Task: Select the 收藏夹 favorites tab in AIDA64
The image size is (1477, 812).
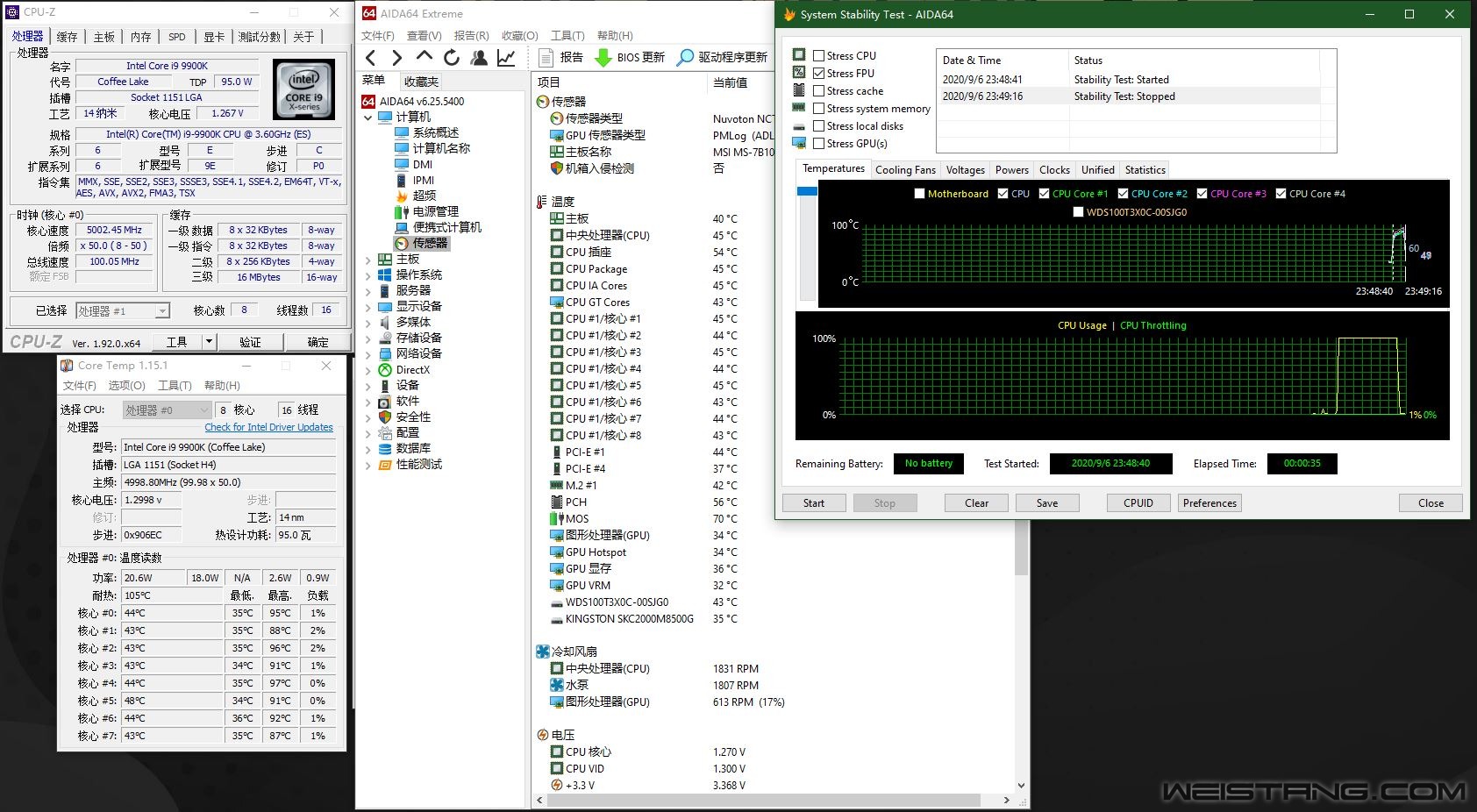Action: point(421,82)
